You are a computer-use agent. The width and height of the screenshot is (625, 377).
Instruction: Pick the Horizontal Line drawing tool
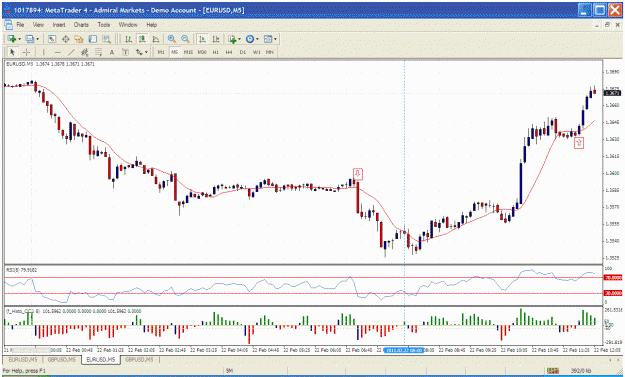pos(58,52)
